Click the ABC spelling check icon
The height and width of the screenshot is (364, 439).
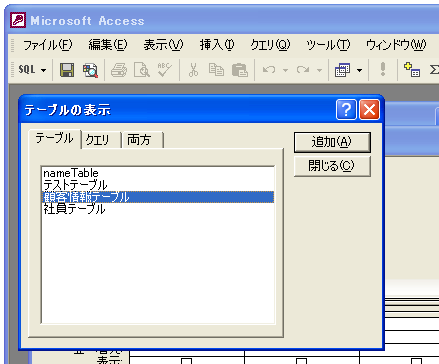[165, 70]
